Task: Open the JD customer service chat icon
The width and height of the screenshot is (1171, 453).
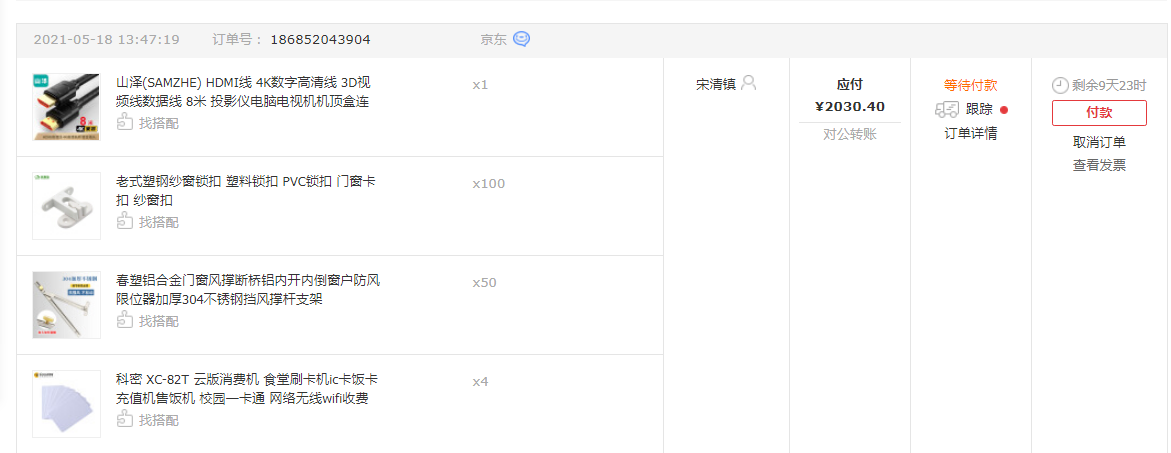Action: pyautogui.click(x=521, y=40)
